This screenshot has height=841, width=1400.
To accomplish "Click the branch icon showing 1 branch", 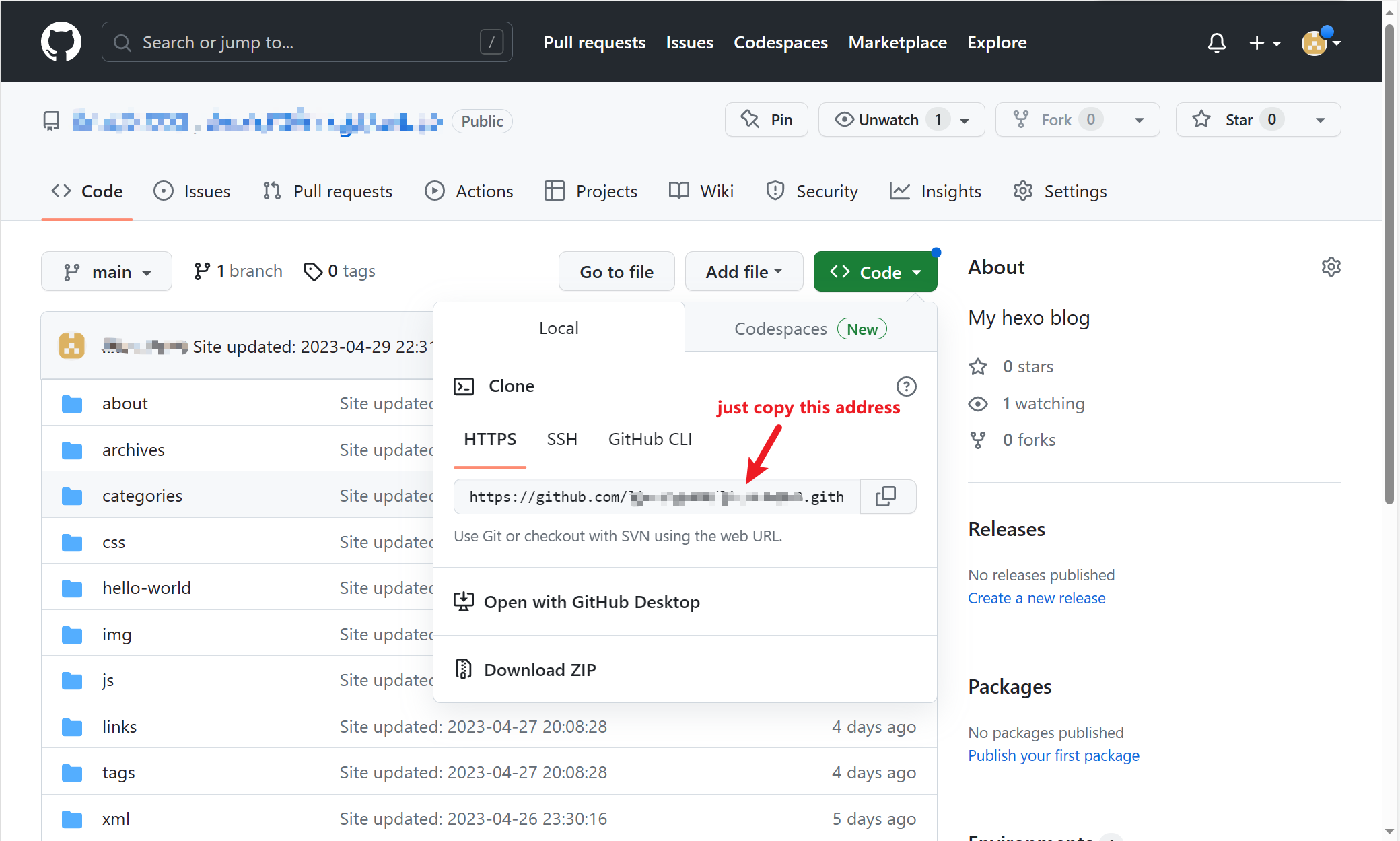I will click(203, 271).
